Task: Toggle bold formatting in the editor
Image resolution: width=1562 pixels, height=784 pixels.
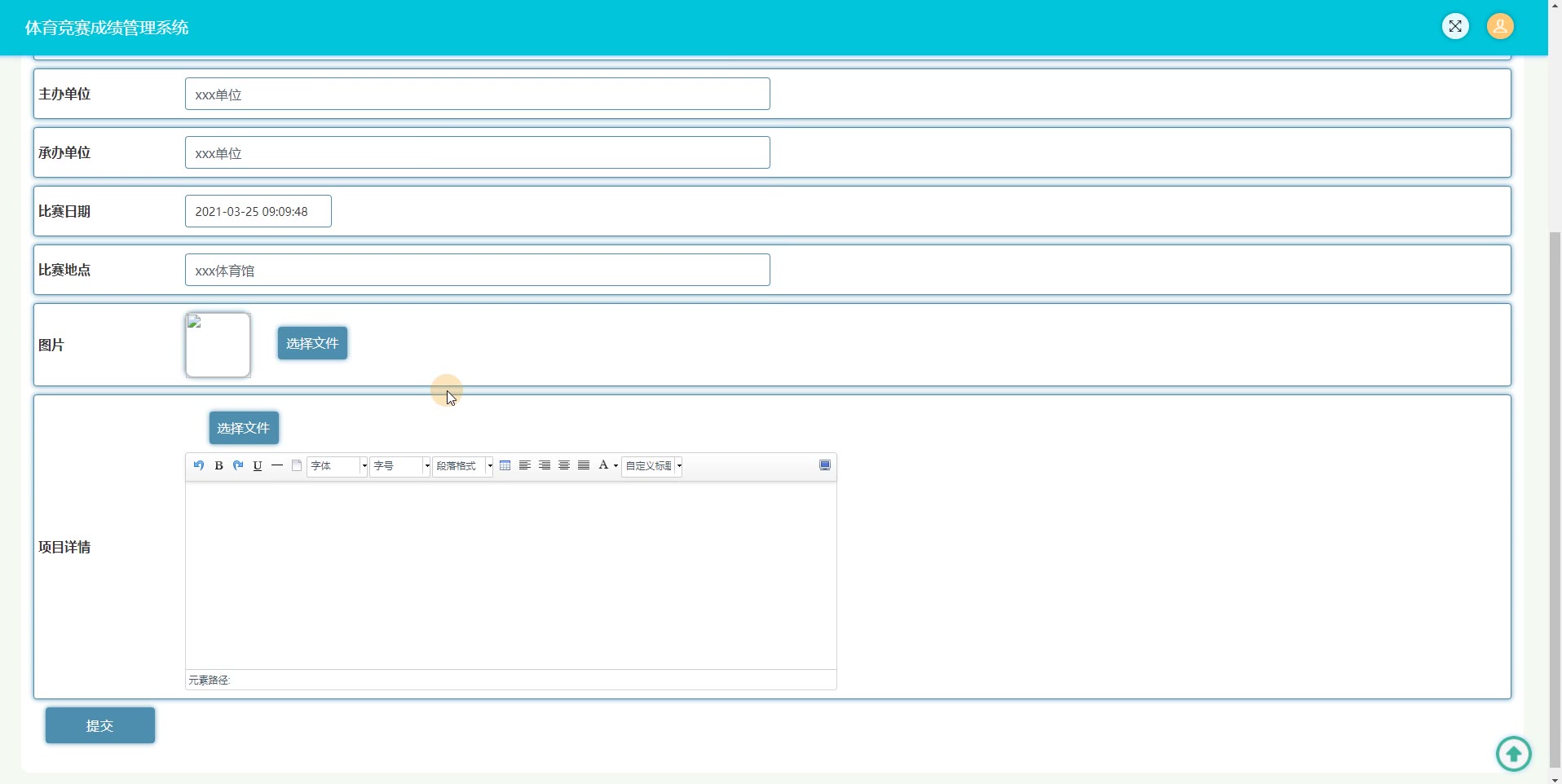Action: pyautogui.click(x=218, y=465)
